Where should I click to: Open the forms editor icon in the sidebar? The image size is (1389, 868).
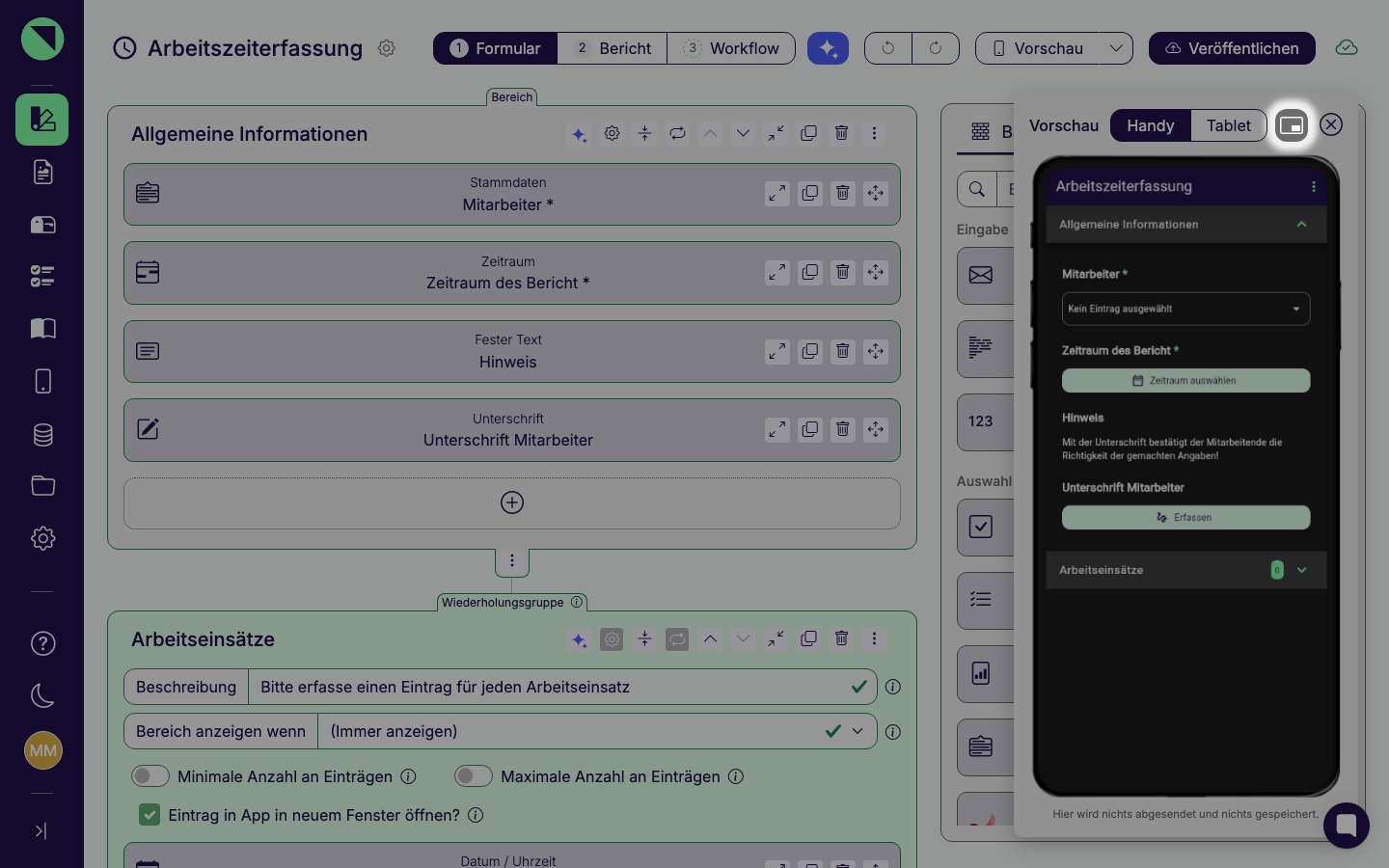click(42, 120)
